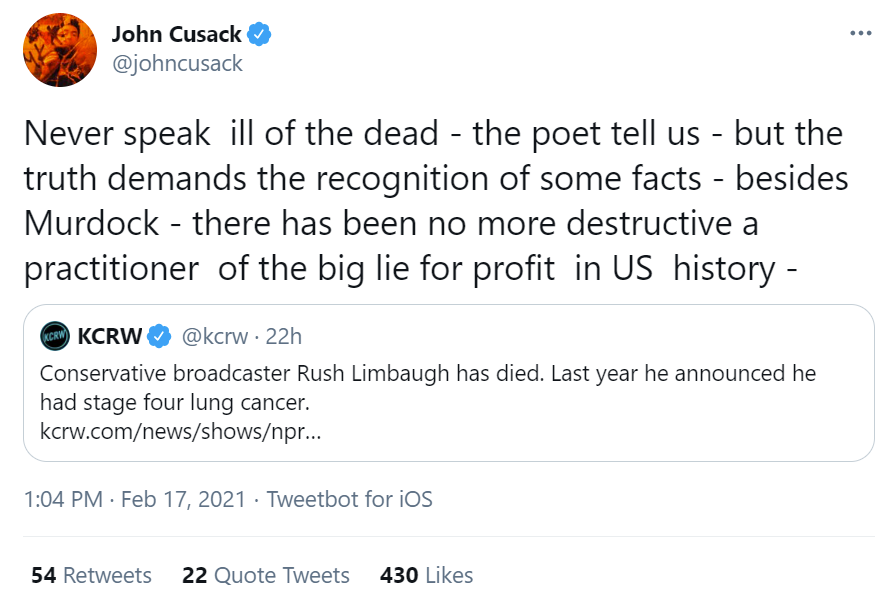Show the 22 Quote Tweets

point(266,575)
